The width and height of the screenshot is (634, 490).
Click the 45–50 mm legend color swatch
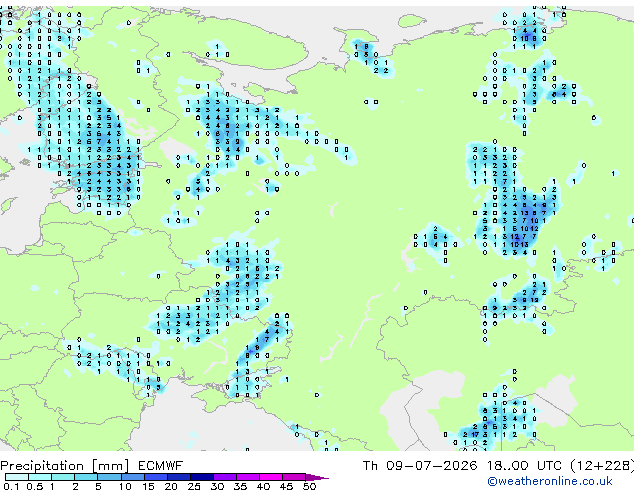click(294, 477)
